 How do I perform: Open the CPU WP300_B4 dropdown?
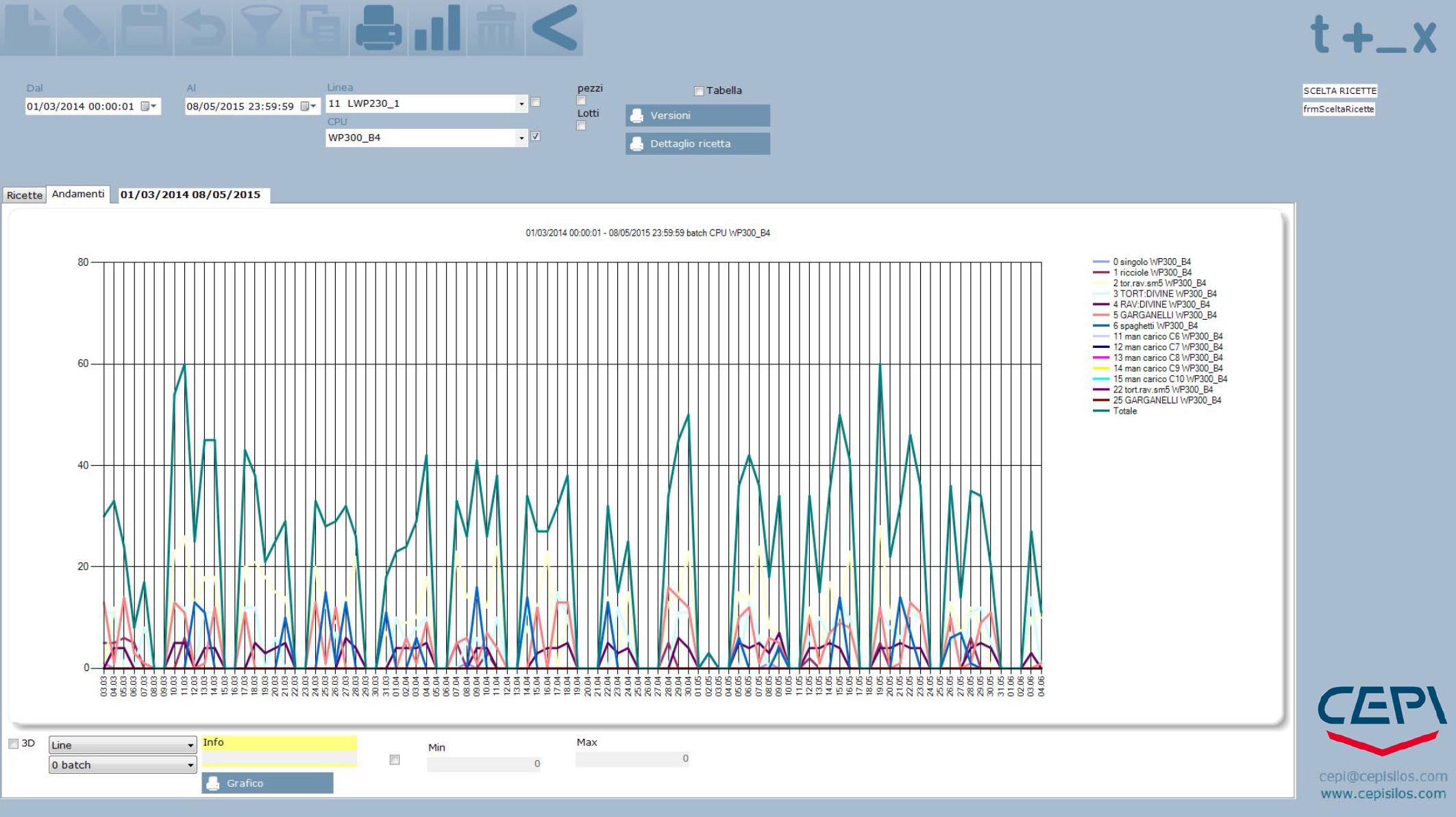521,138
